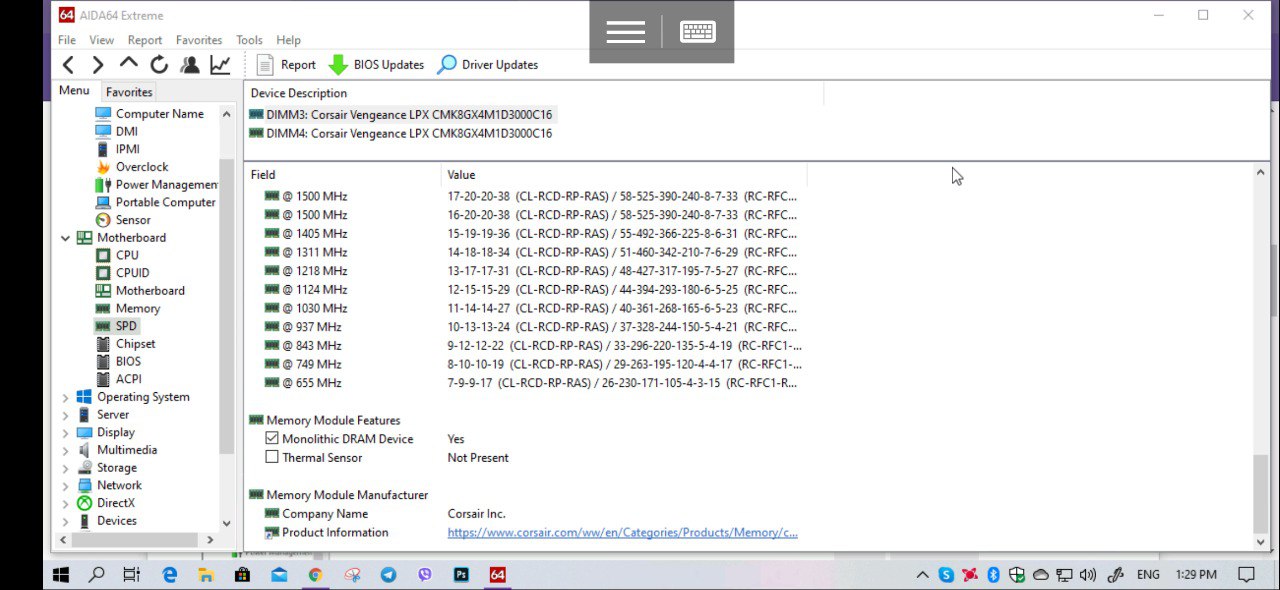Open Windows Start menu
1280x590 pixels.
click(61, 575)
